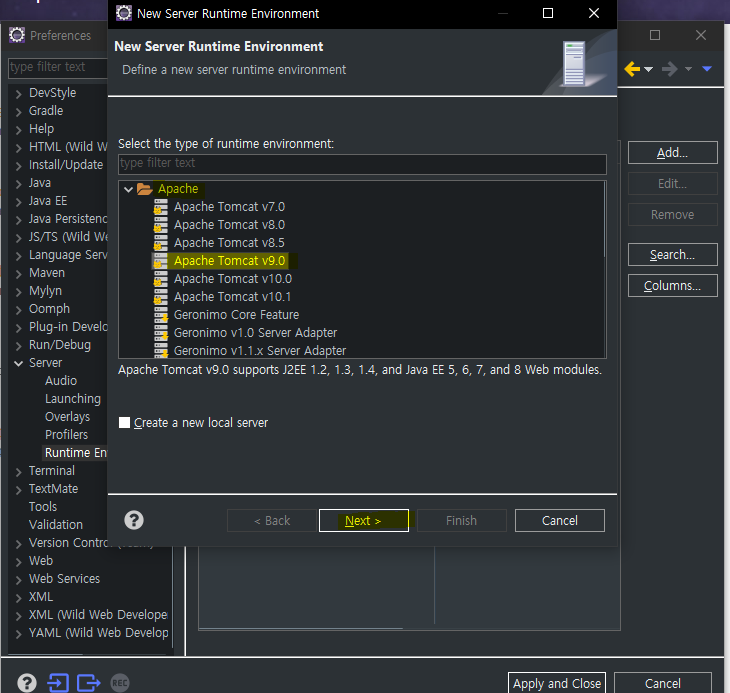
Task: Select Geronimo Core Feature runtime
Action: [x=236, y=315]
